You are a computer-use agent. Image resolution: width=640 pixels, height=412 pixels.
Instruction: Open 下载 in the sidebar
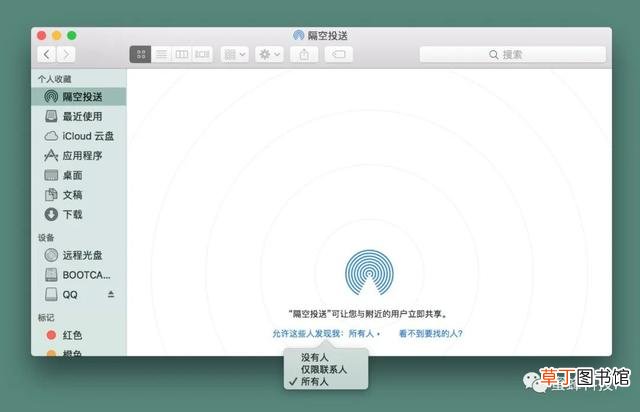point(79,214)
